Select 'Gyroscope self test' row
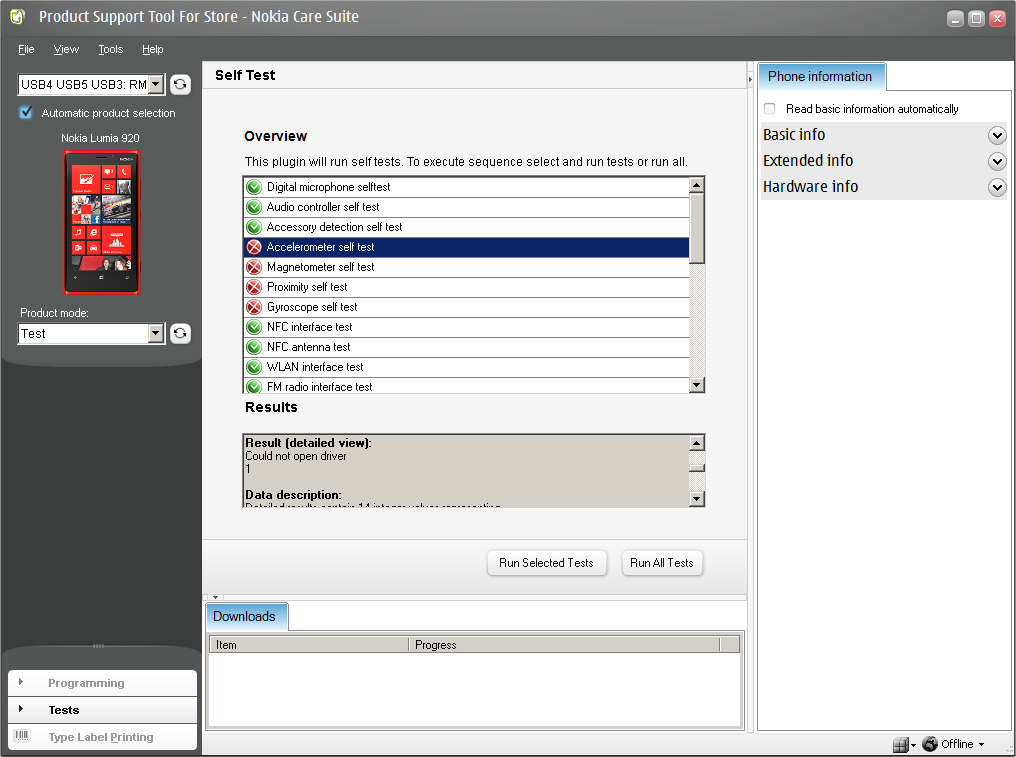The height and width of the screenshot is (757, 1016). (467, 307)
